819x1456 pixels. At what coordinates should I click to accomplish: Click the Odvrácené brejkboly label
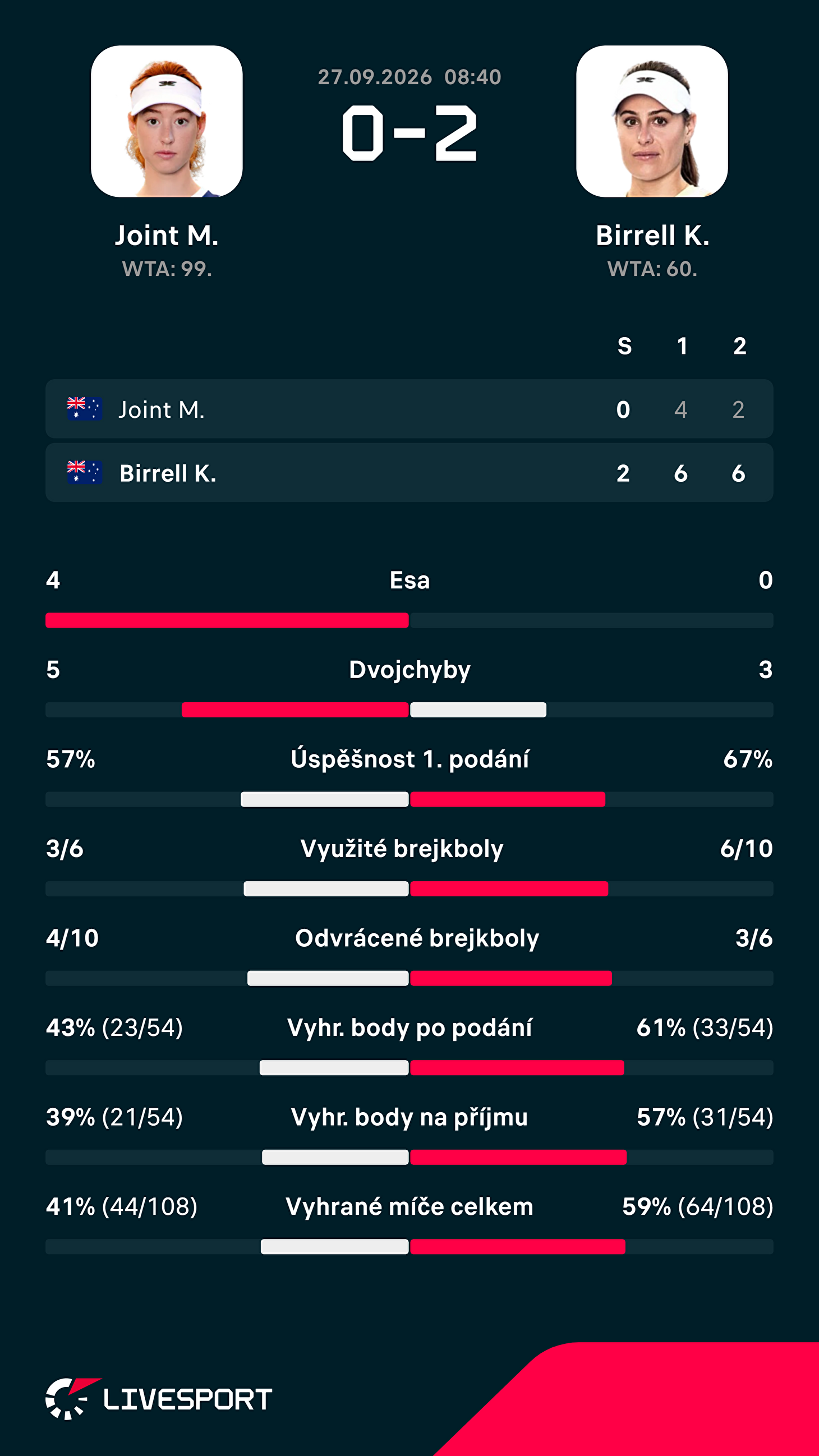click(x=417, y=938)
